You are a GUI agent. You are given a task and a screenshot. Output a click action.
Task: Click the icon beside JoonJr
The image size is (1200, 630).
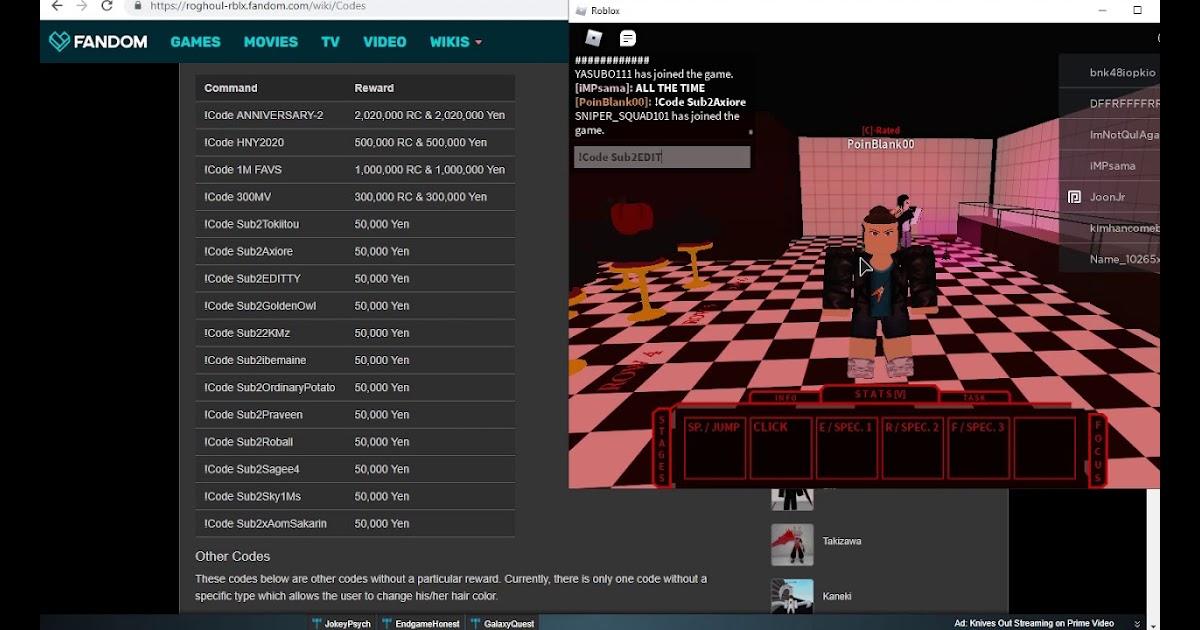pyautogui.click(x=1075, y=197)
